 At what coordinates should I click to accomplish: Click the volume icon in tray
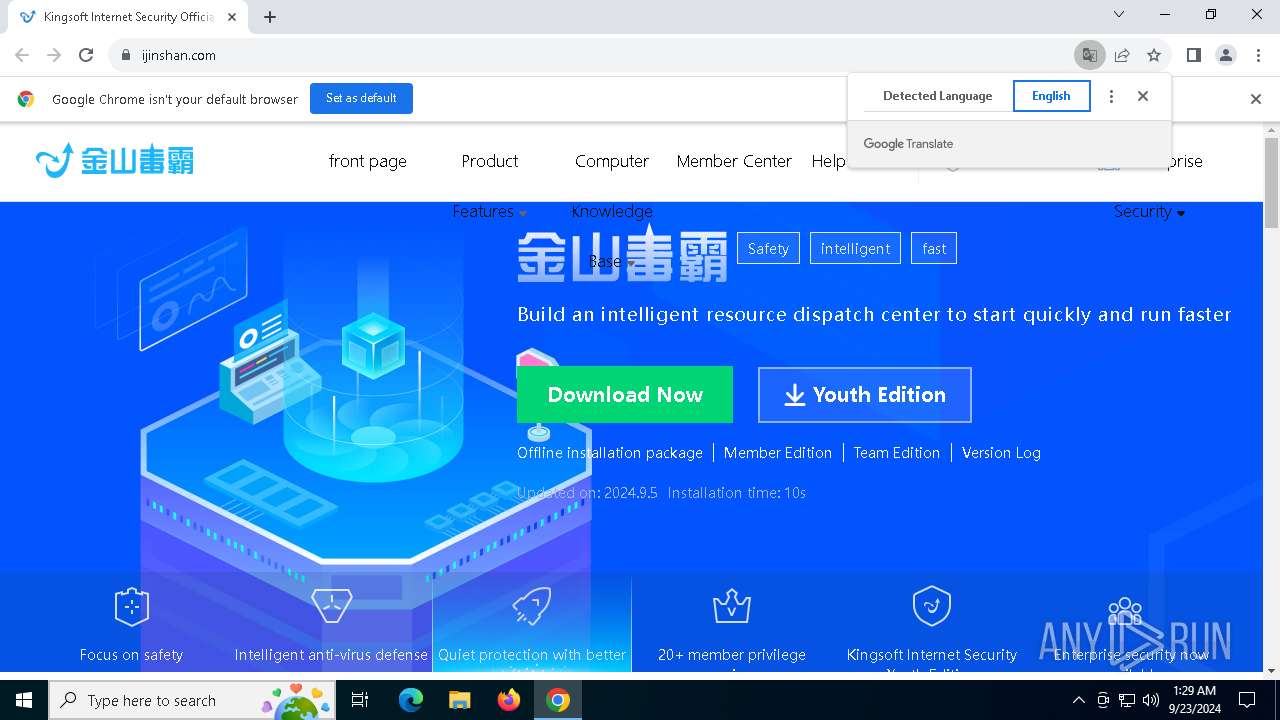[x=1151, y=700]
